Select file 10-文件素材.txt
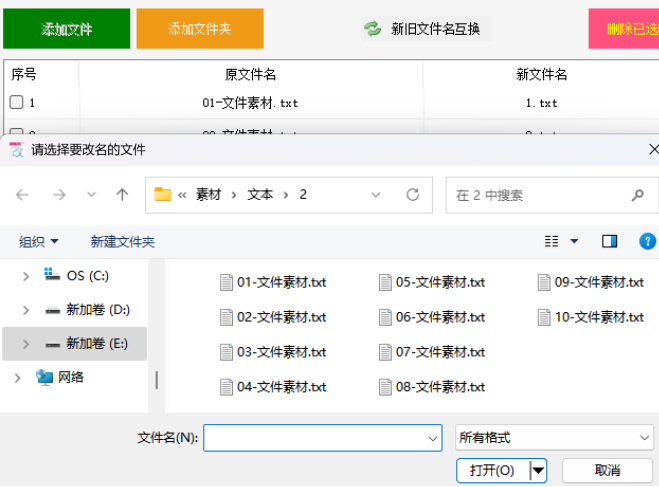Image resolution: width=659 pixels, height=487 pixels. [591, 317]
